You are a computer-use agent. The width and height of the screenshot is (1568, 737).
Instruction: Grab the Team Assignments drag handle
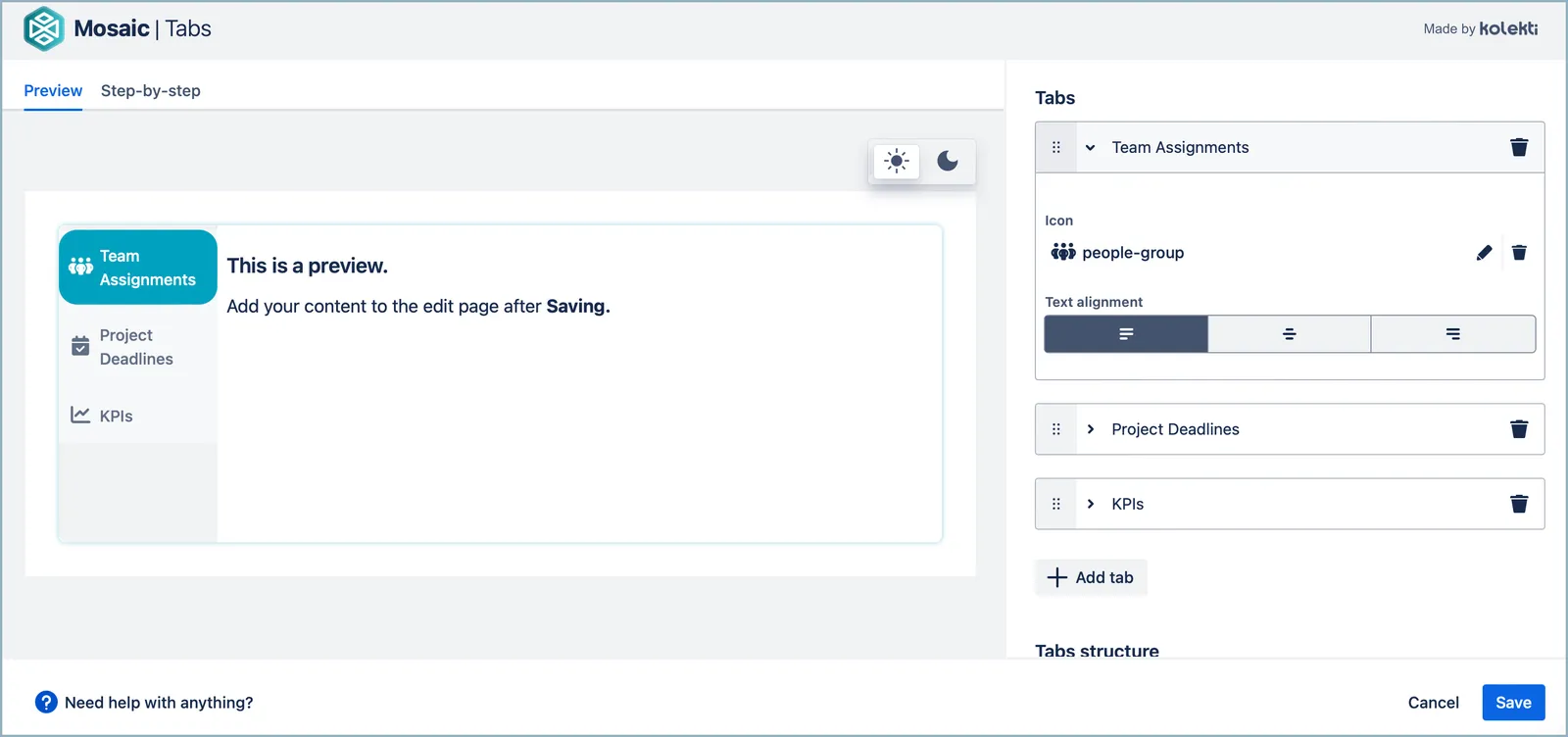tap(1056, 147)
